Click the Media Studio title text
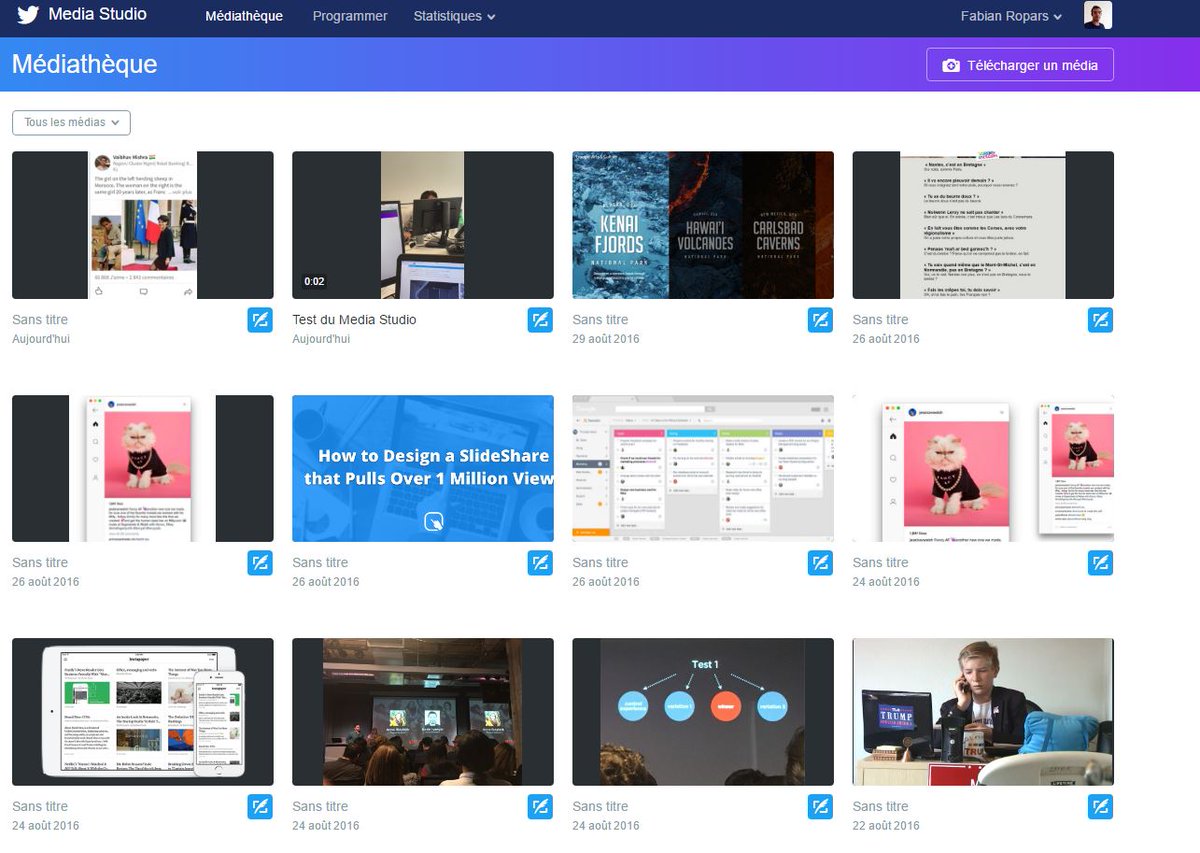Image resolution: width=1200 pixels, height=853 pixels. [x=98, y=15]
